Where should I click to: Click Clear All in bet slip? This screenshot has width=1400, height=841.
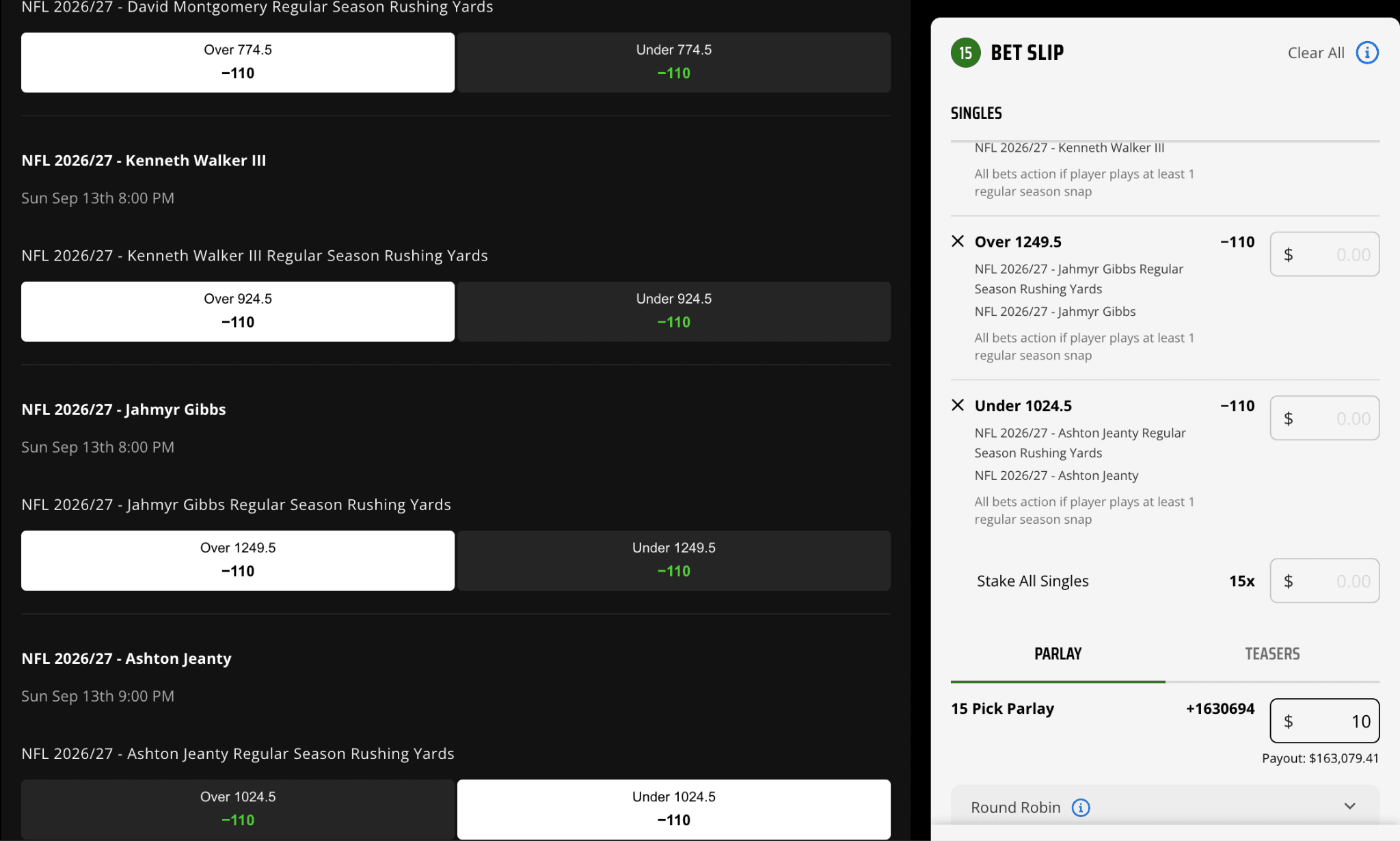tap(1315, 53)
